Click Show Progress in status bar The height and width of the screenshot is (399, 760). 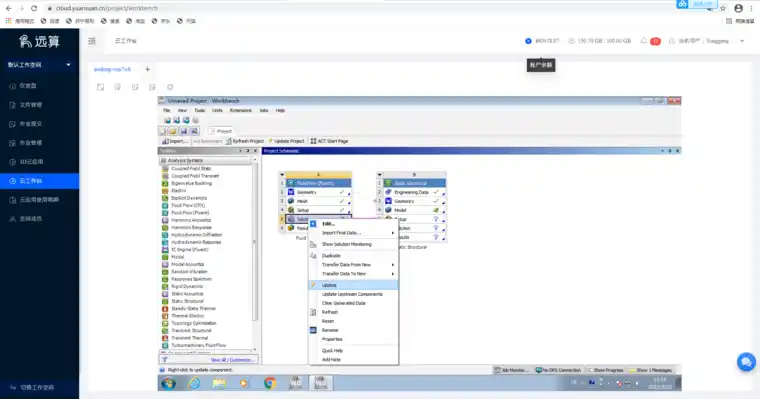[x=605, y=370]
